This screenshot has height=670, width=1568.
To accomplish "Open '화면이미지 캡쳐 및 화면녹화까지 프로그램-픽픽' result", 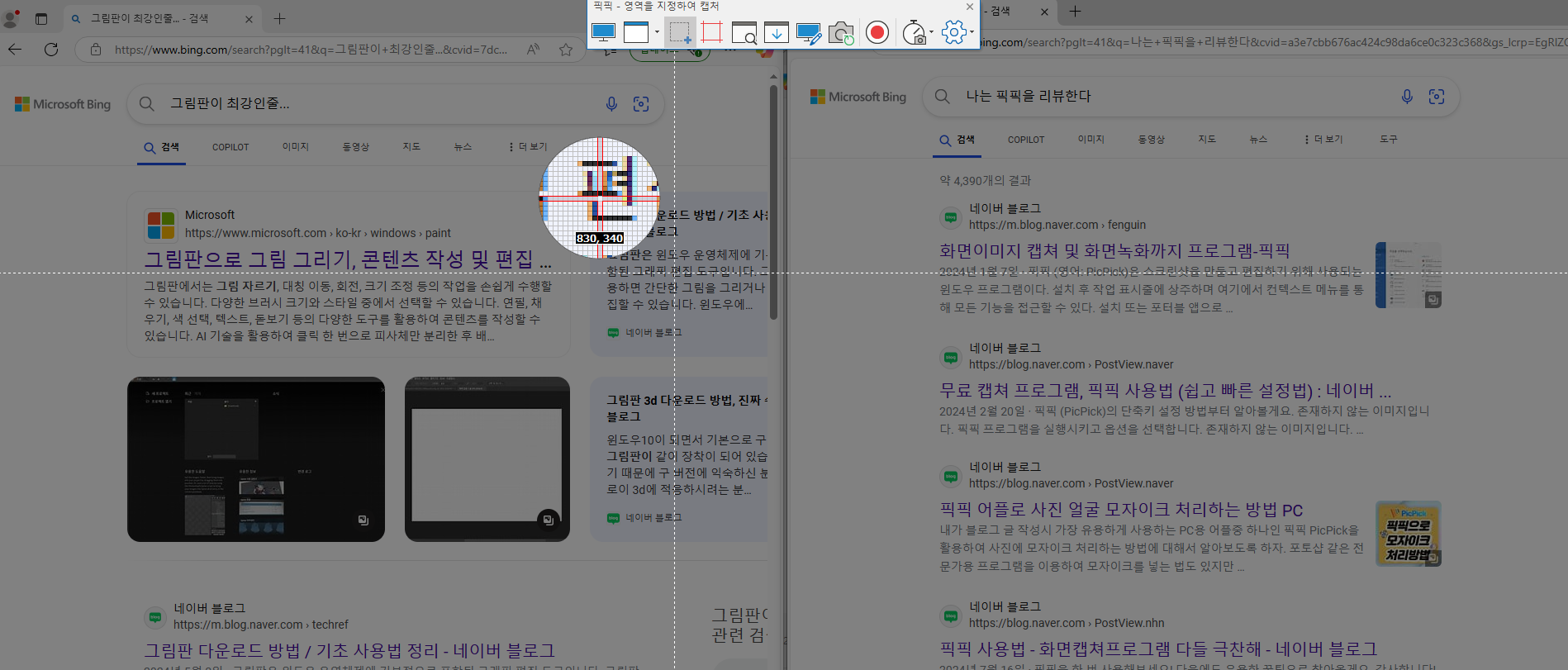I will click(x=1114, y=250).
